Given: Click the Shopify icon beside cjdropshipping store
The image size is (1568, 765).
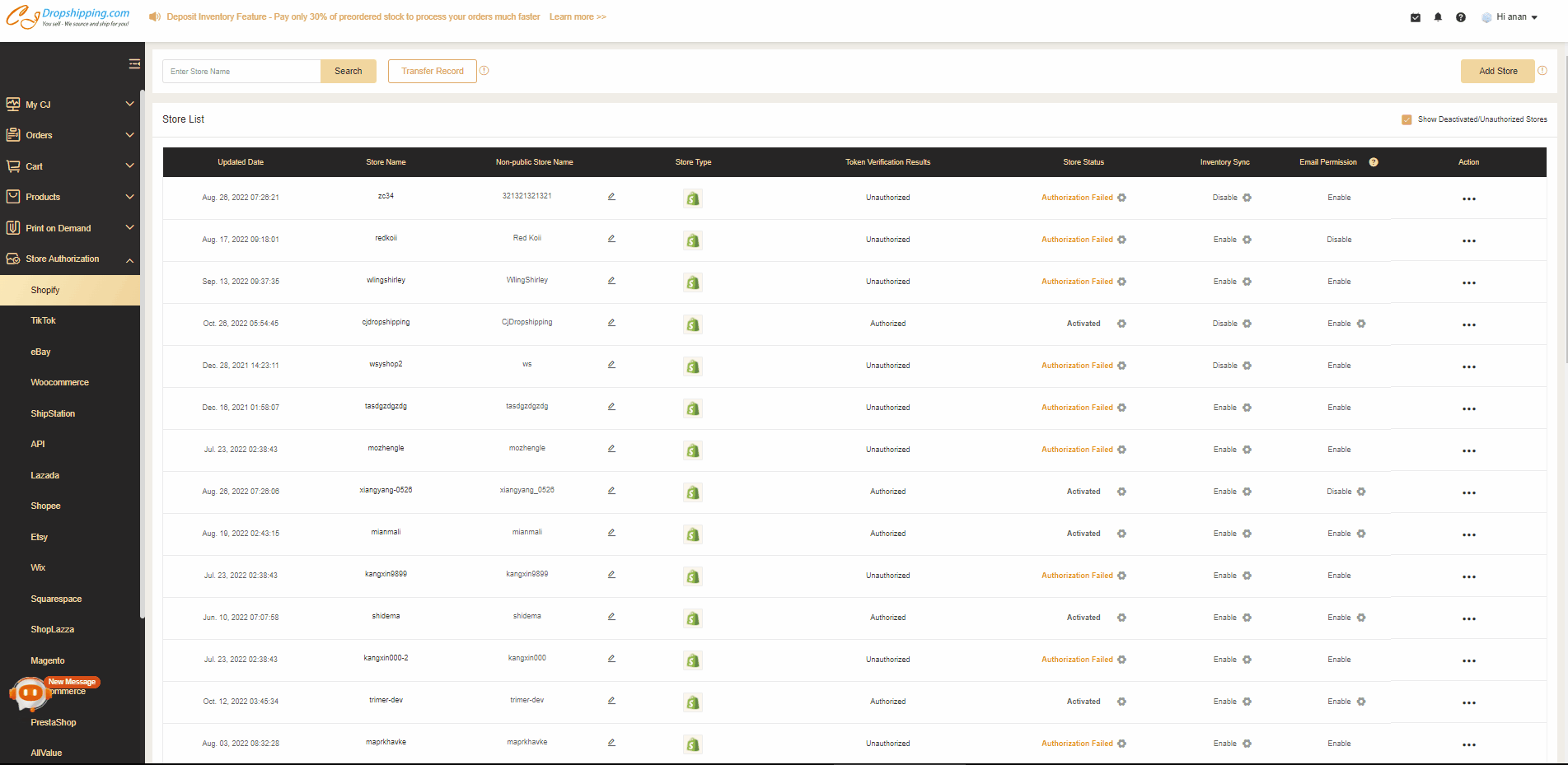Looking at the screenshot, I should coord(692,324).
